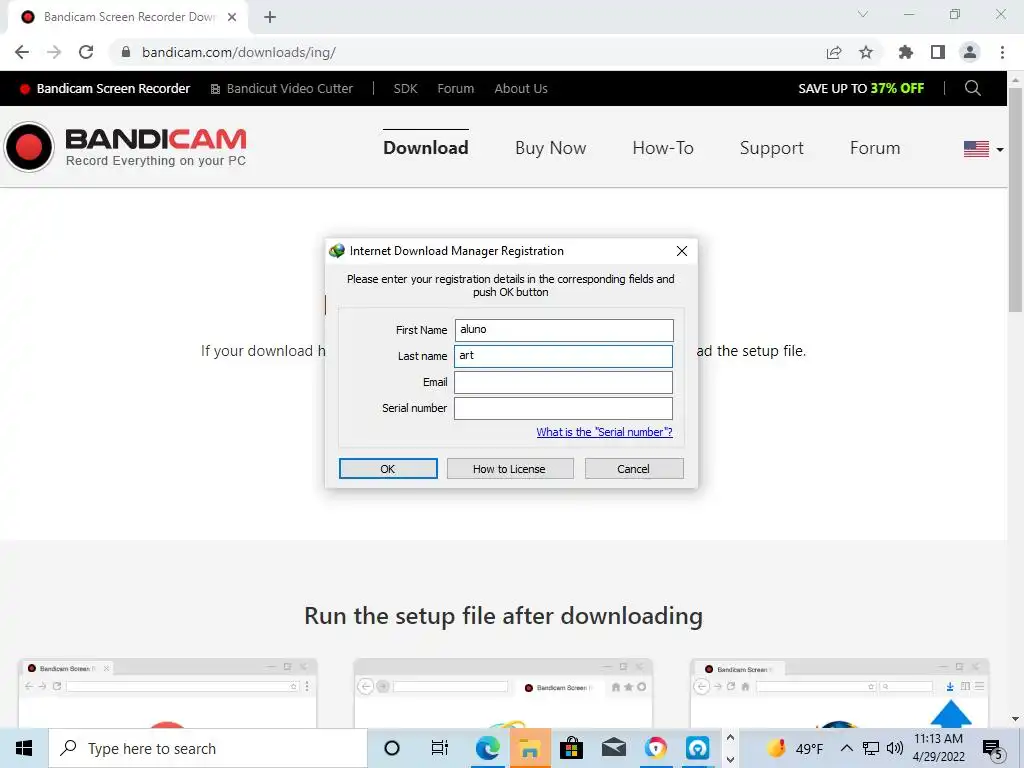Open Cortana circle icon

[392, 748]
